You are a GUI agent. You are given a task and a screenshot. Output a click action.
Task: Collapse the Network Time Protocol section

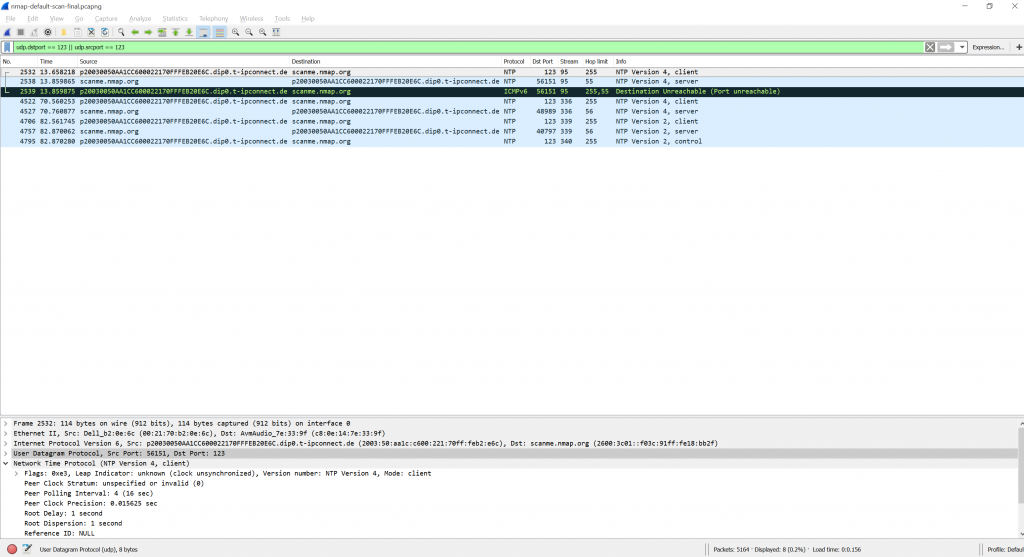point(6,463)
